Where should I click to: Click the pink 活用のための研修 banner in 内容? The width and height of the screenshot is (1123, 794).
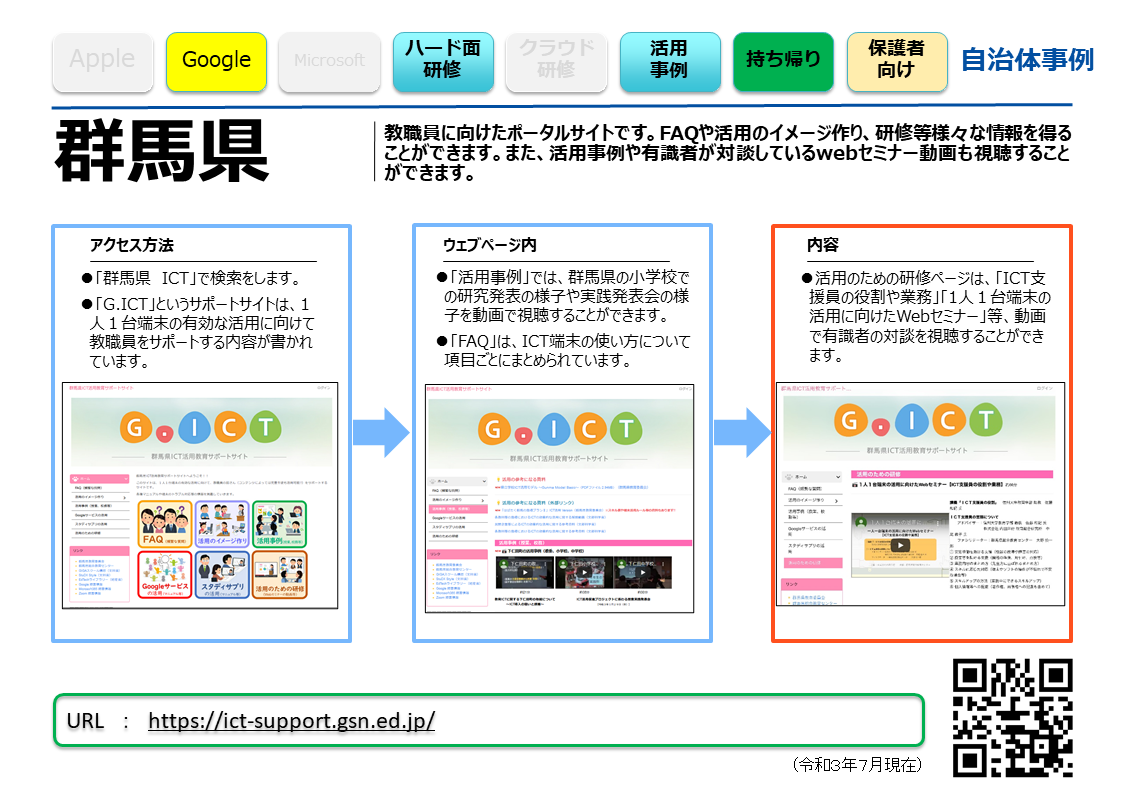[952, 474]
